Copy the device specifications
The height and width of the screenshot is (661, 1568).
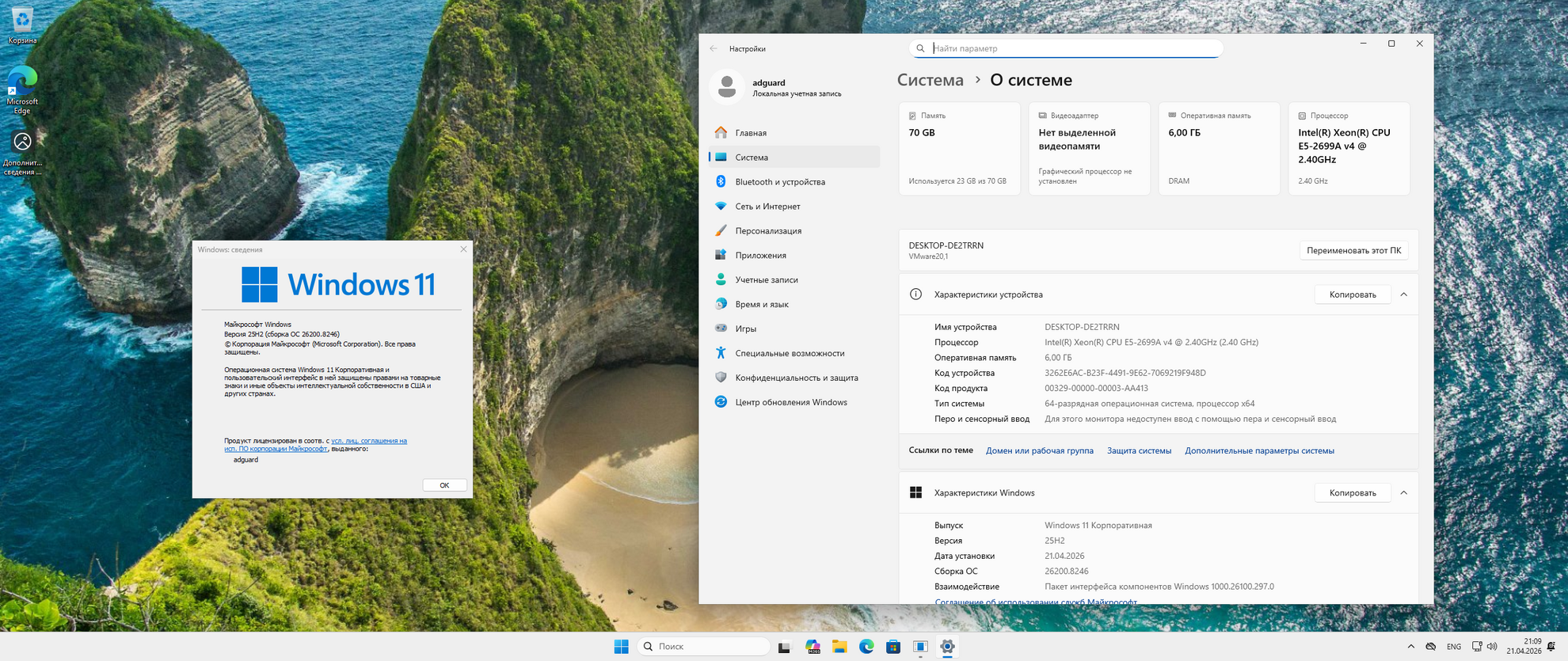point(1352,294)
